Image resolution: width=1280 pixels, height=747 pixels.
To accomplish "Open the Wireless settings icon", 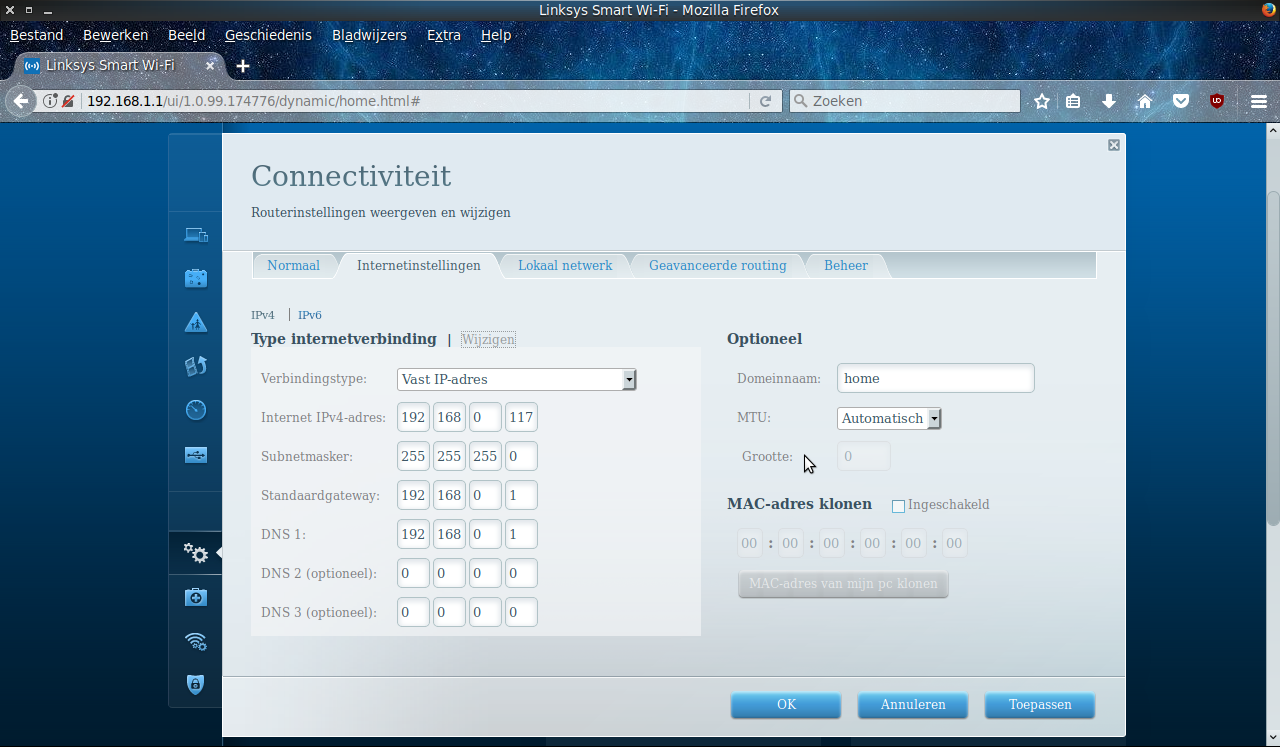I will [196, 641].
